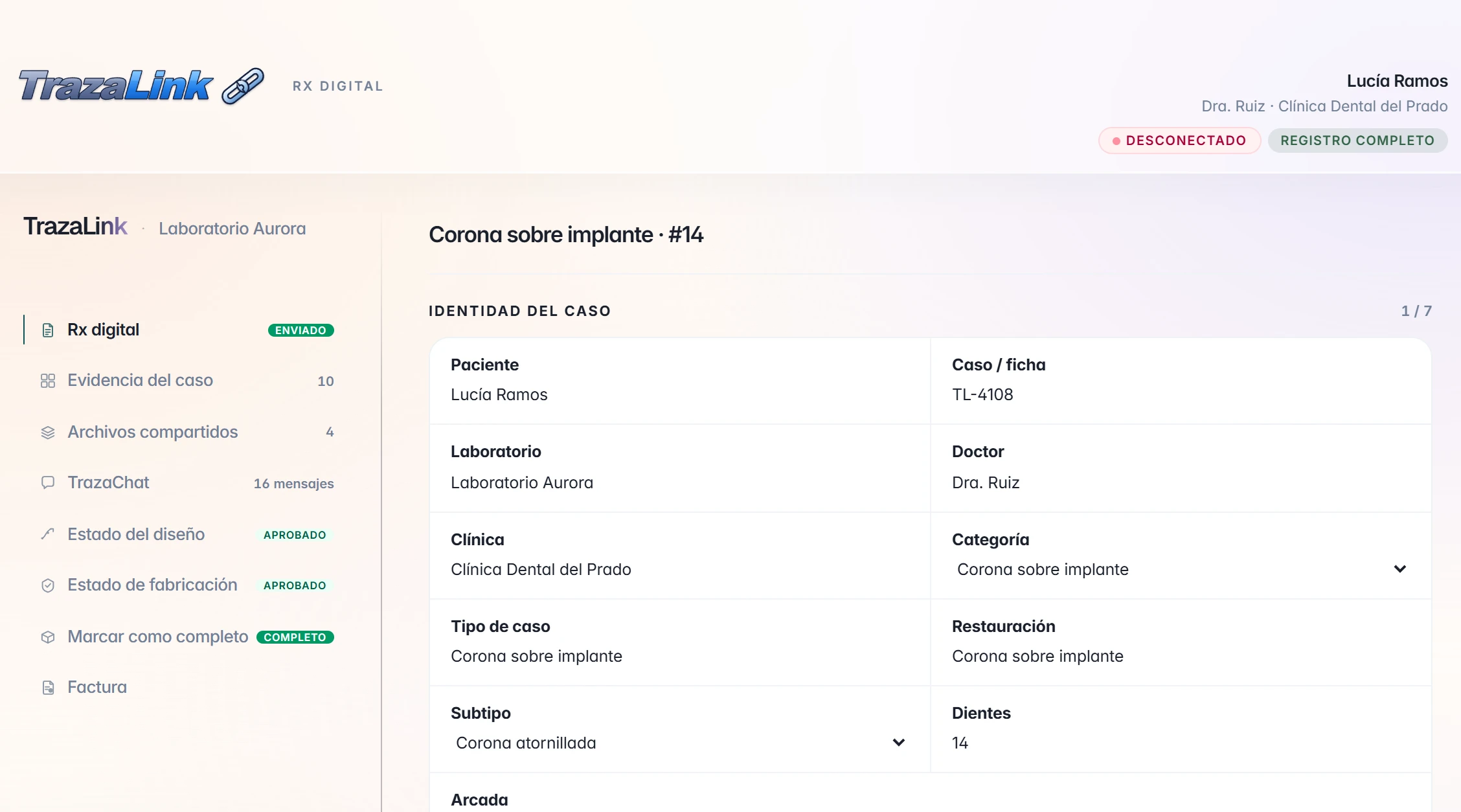Click the RX DIGITAL header label
This screenshot has width=1461, height=812.
pyautogui.click(x=338, y=86)
